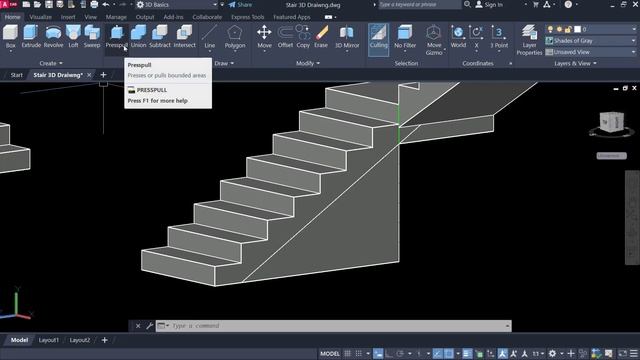Toggle Culling selection mode

[x=378, y=39]
